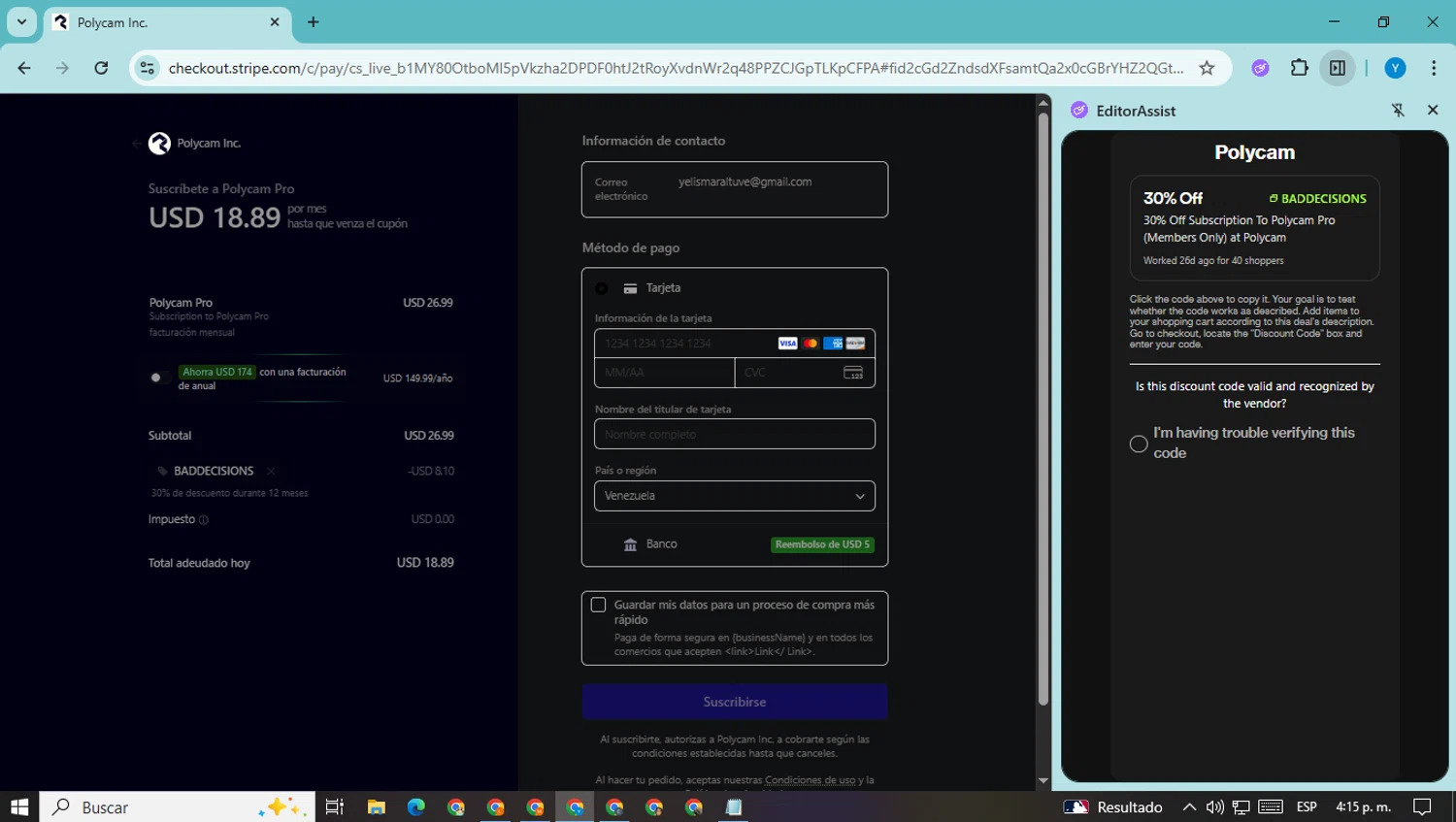This screenshot has height=822, width=1456.
Task: Open the Chrome profile avatar Y
Action: tap(1395, 68)
